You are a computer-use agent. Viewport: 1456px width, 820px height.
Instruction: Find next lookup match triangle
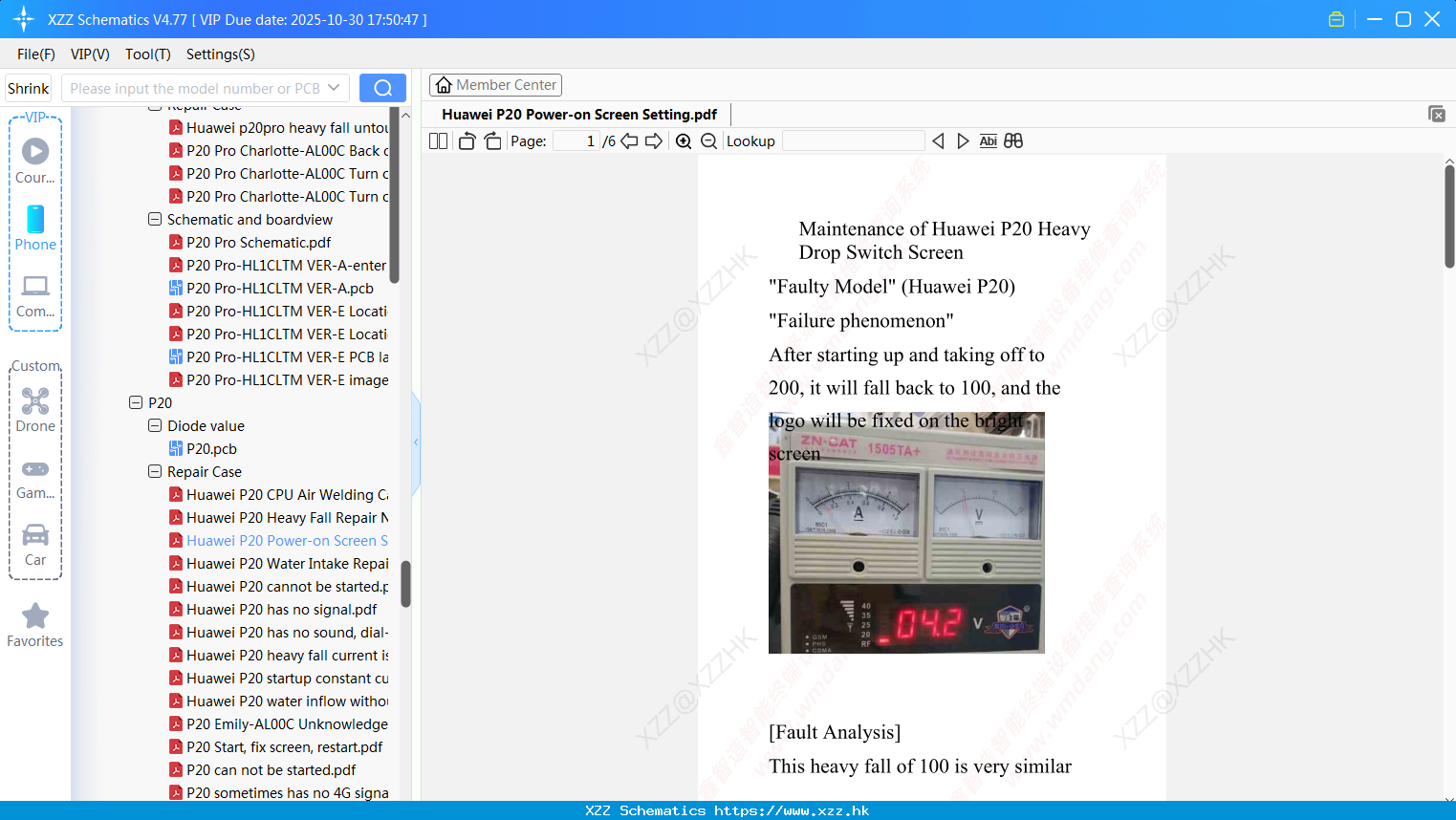(963, 141)
